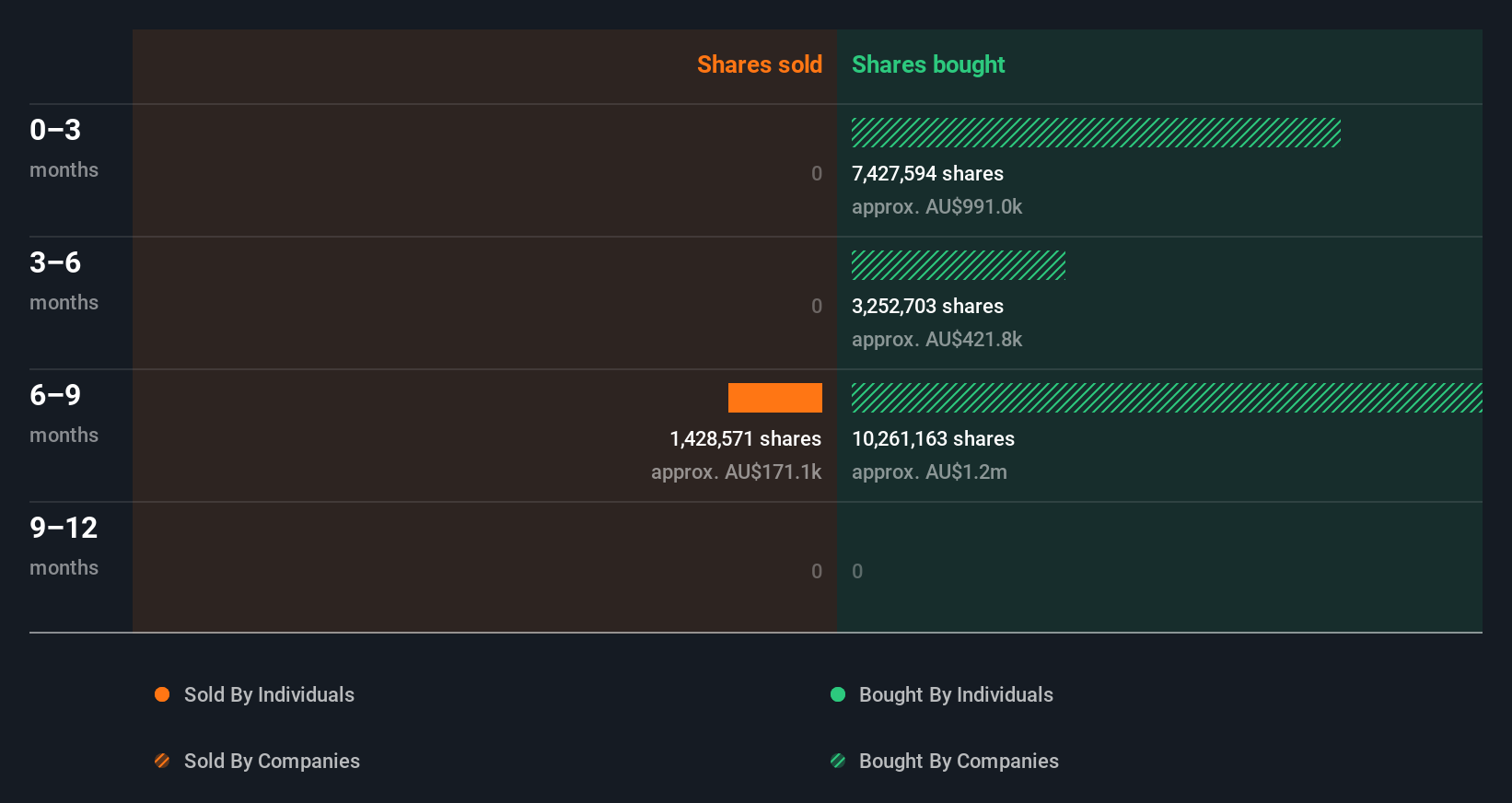
Task: Click the 1,428,571 shares sold value
Action: (x=745, y=438)
